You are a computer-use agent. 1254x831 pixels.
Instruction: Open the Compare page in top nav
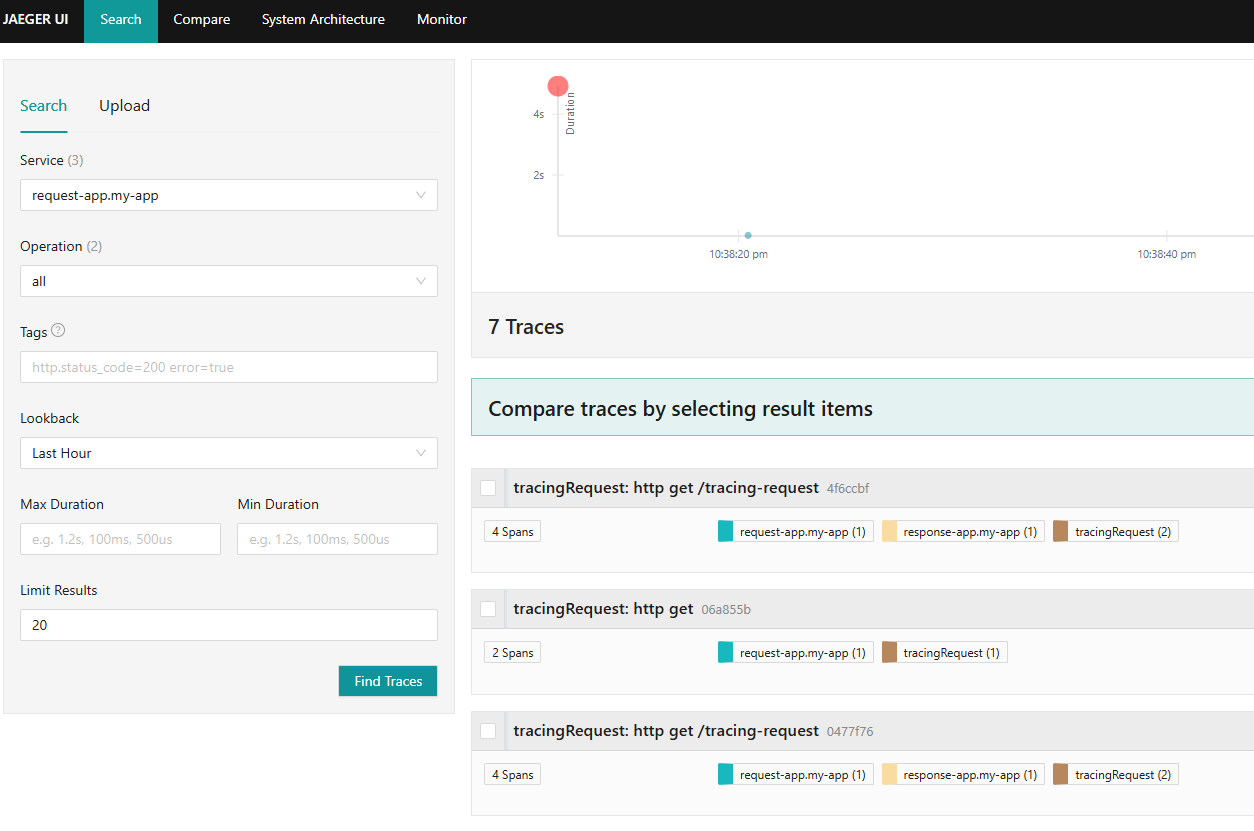(x=202, y=20)
